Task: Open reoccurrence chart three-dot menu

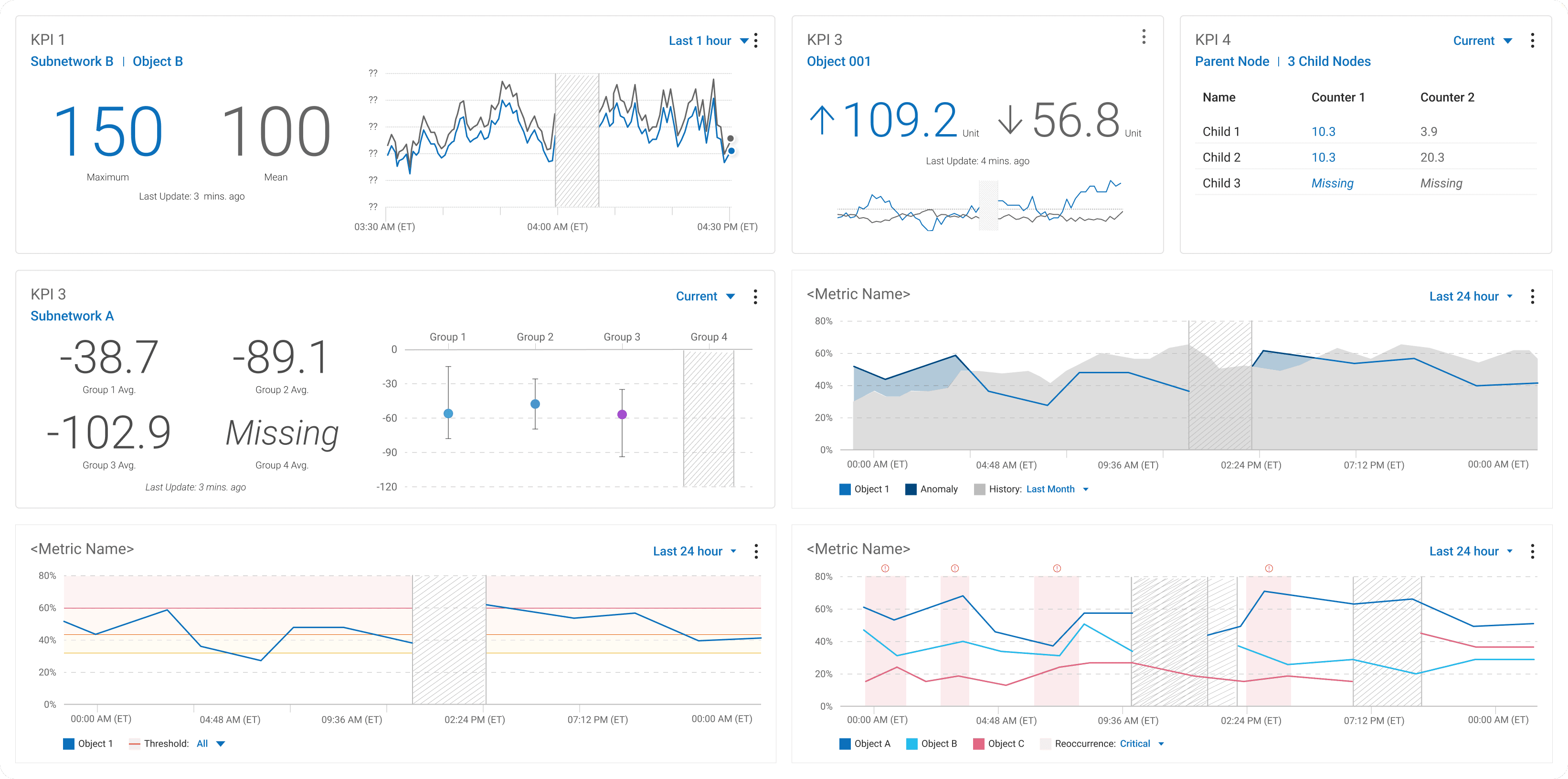Action: [x=1532, y=551]
